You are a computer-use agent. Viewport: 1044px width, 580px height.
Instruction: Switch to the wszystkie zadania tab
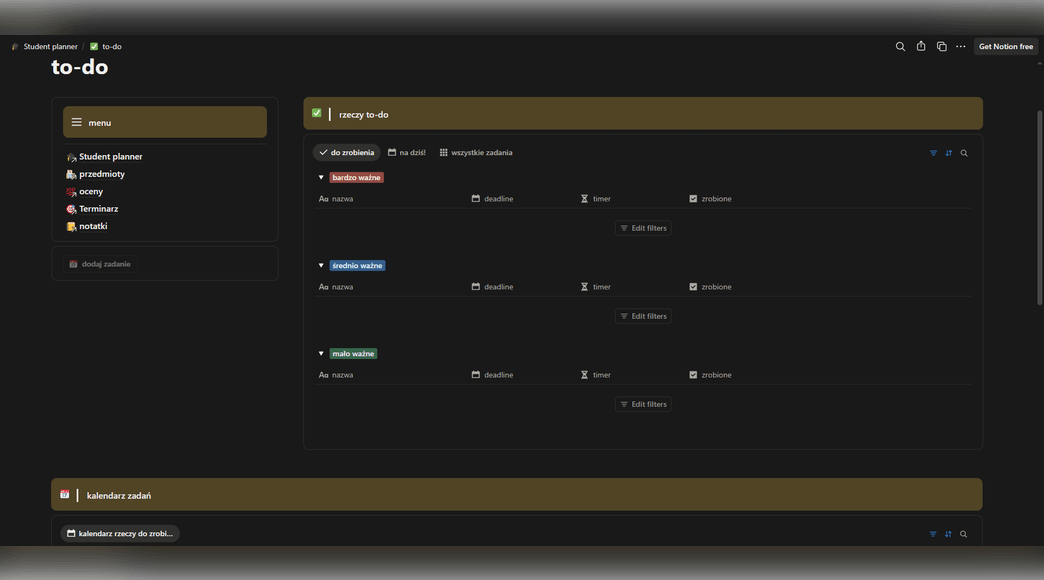476,152
